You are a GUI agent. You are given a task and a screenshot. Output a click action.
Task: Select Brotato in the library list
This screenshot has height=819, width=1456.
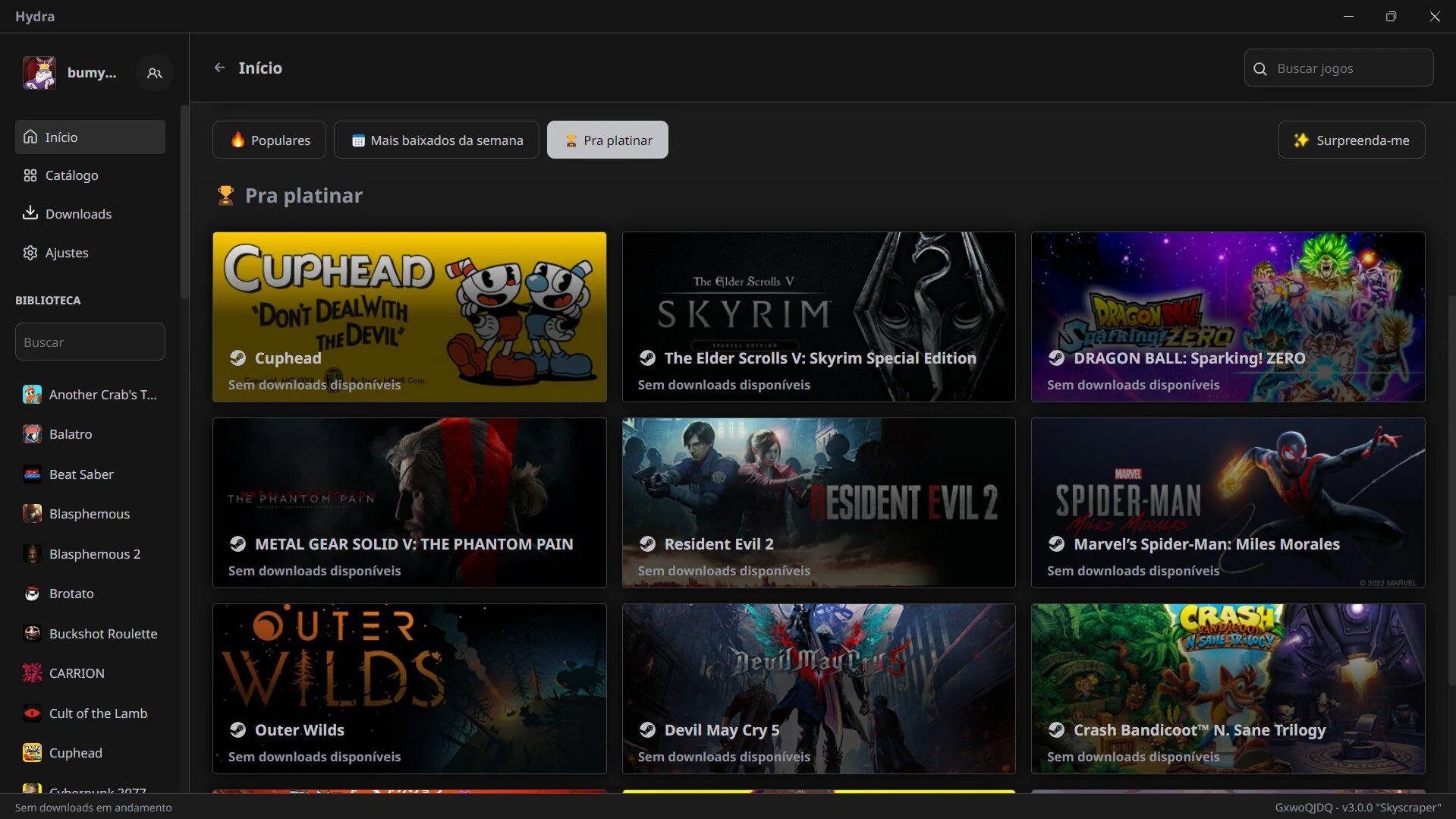click(x=90, y=594)
